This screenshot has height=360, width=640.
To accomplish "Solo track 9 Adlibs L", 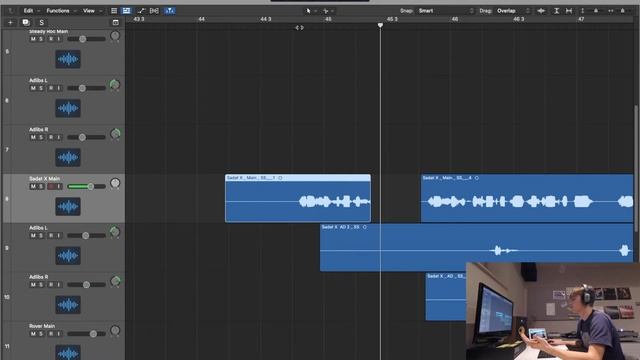I will click(41, 236).
